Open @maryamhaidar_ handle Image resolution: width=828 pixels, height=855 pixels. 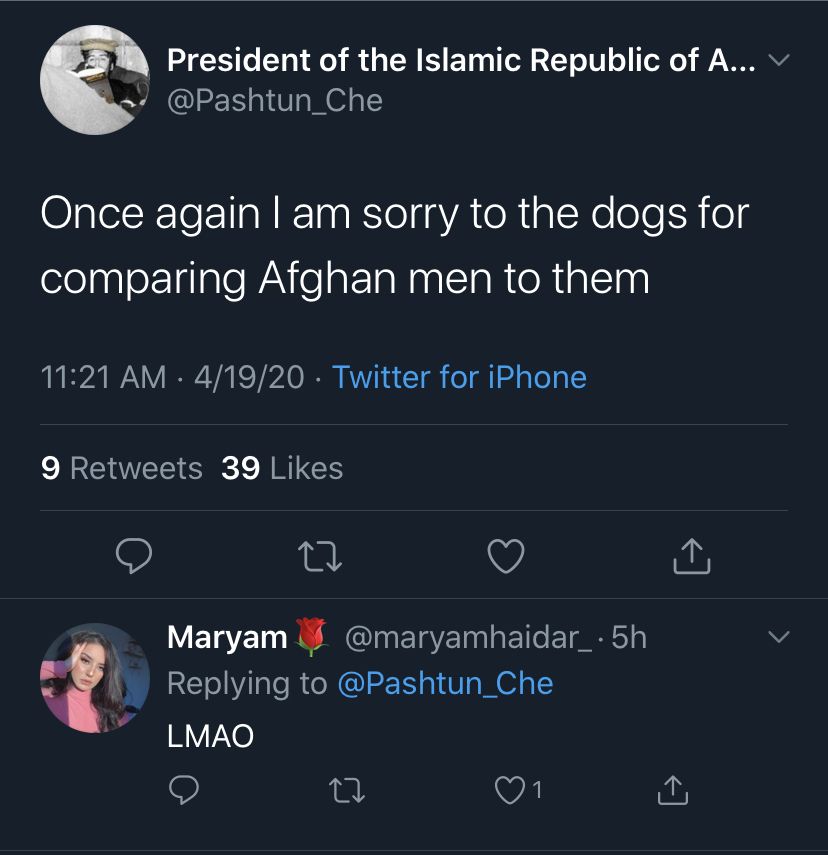tap(469, 637)
